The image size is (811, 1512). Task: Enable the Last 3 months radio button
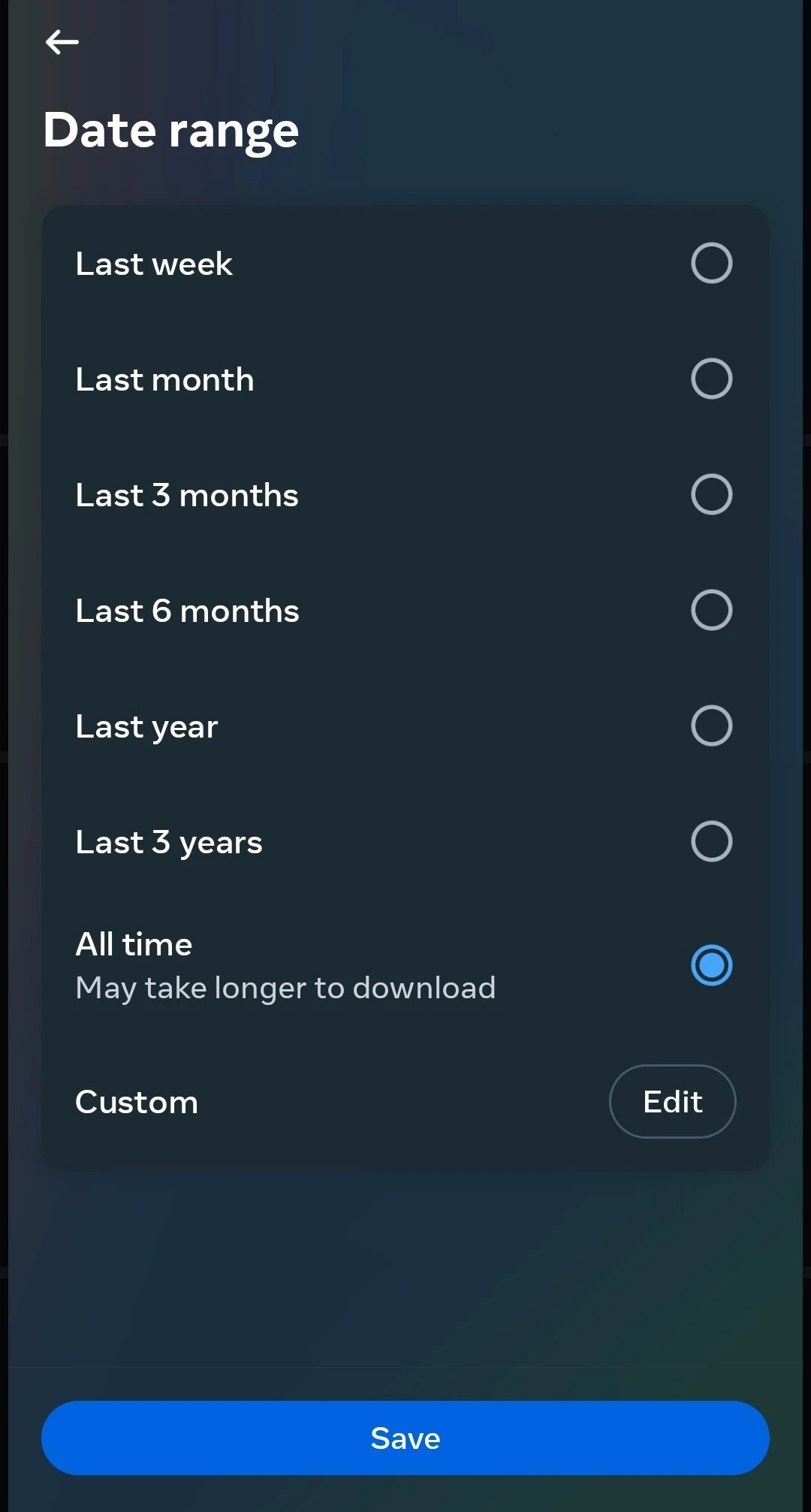coord(711,494)
